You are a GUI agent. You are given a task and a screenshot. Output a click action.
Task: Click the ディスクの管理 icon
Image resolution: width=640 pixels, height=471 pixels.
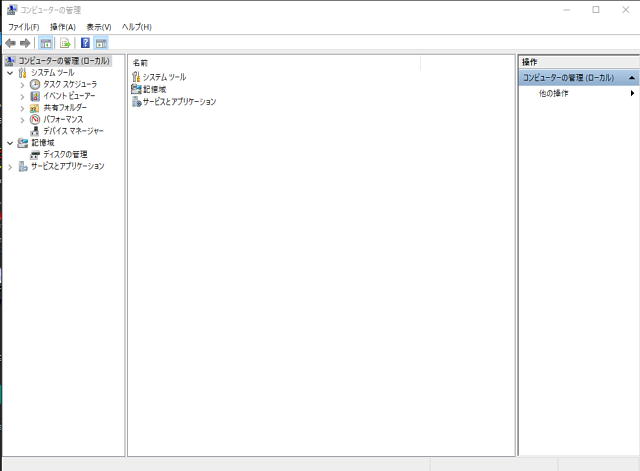tap(35, 155)
